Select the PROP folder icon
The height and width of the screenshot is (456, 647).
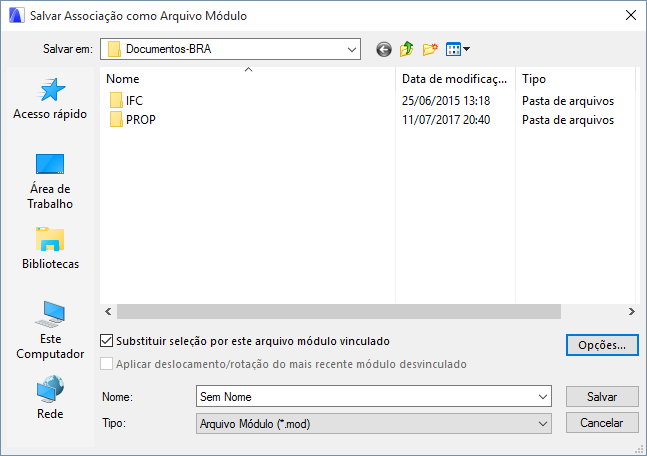coord(116,120)
